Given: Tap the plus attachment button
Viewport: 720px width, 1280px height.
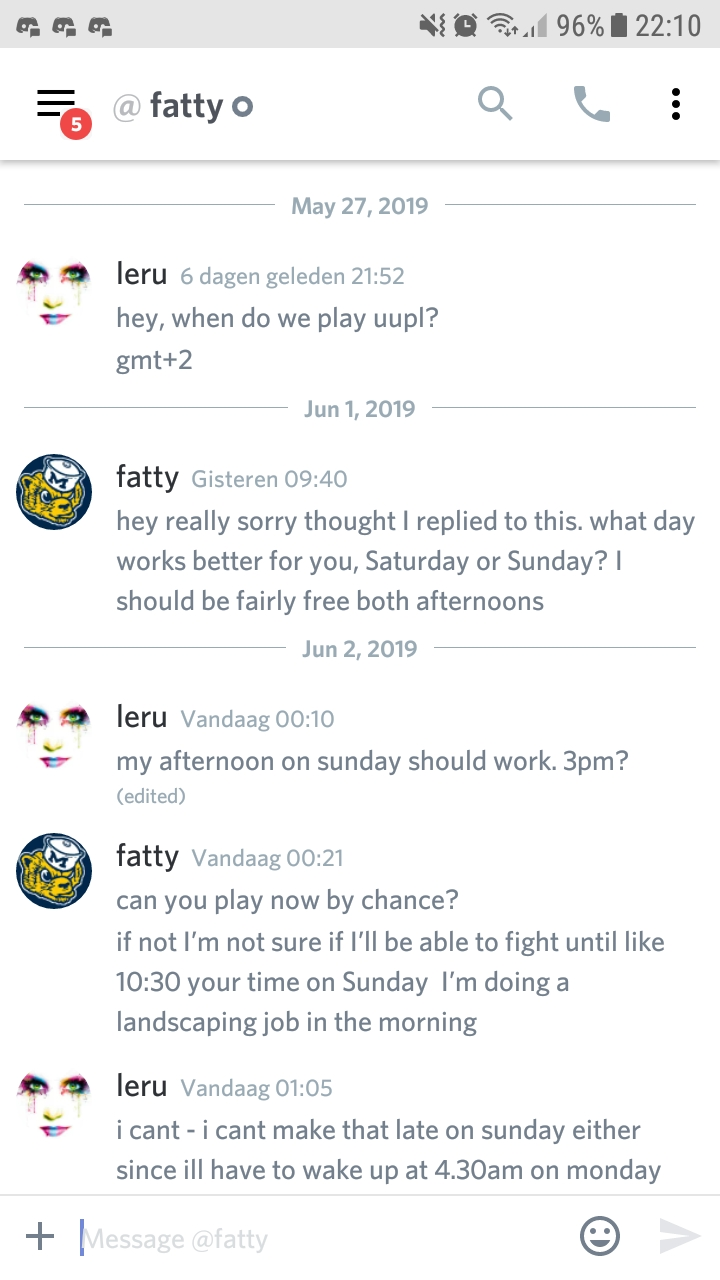Looking at the screenshot, I should (40, 1237).
